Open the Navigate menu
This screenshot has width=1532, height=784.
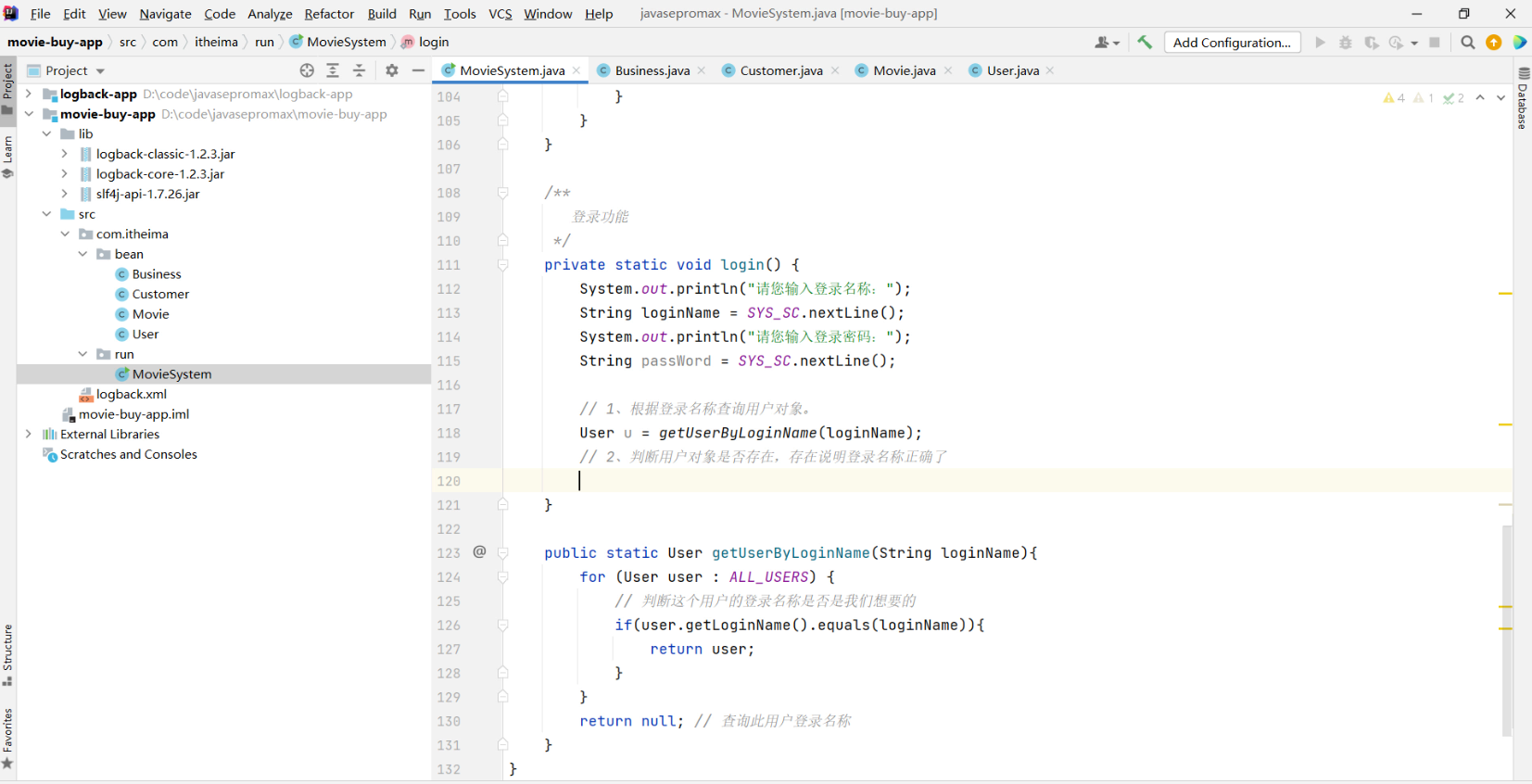pos(165,14)
